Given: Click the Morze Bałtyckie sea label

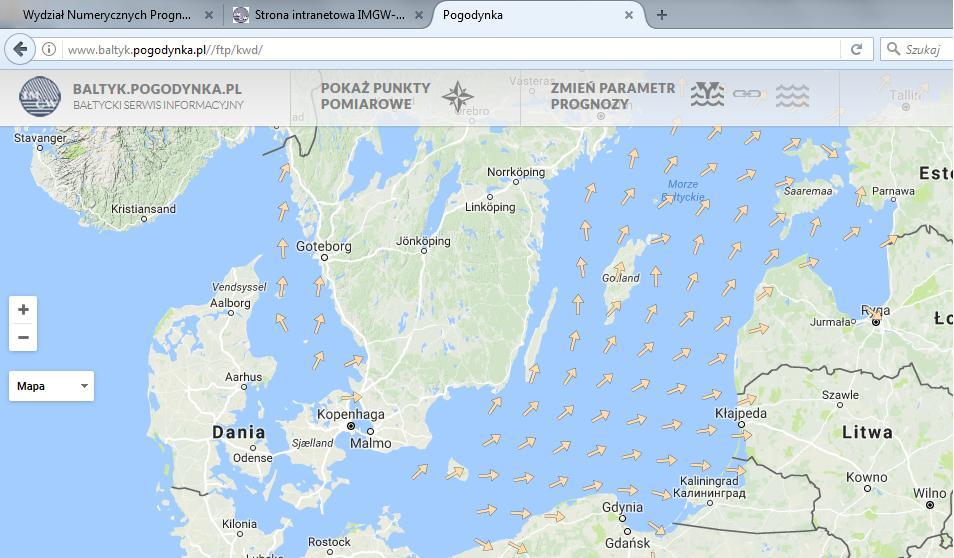Looking at the screenshot, I should 683,190.
